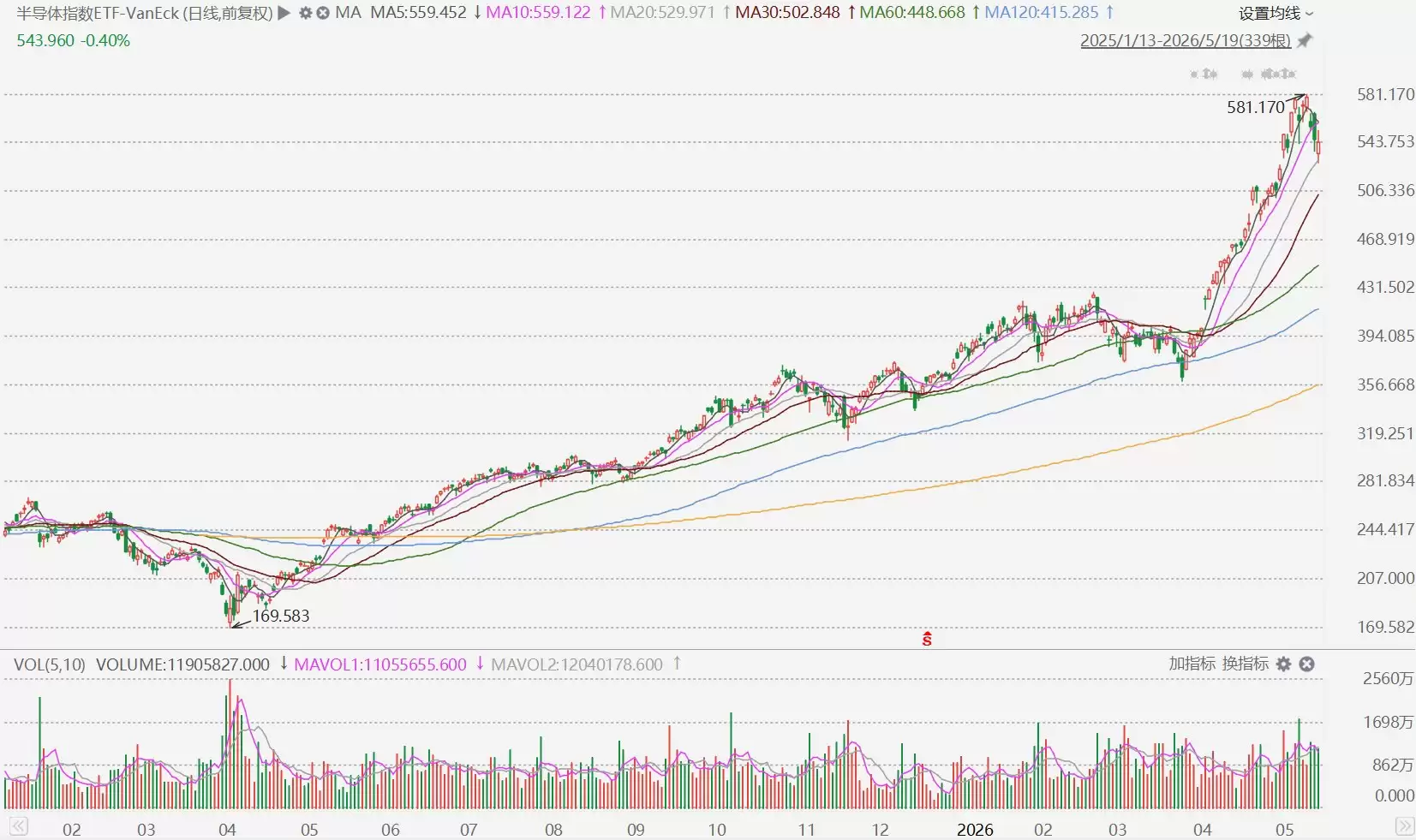
Task: Click the 207.000 price axis label
Action: (x=1385, y=578)
